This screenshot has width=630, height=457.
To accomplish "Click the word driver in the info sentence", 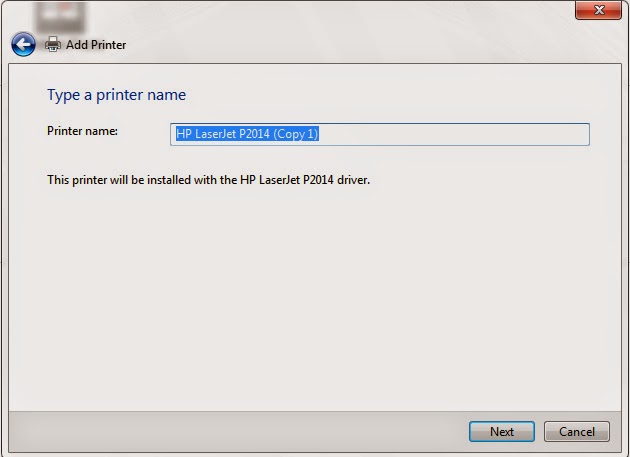I will click(353, 180).
